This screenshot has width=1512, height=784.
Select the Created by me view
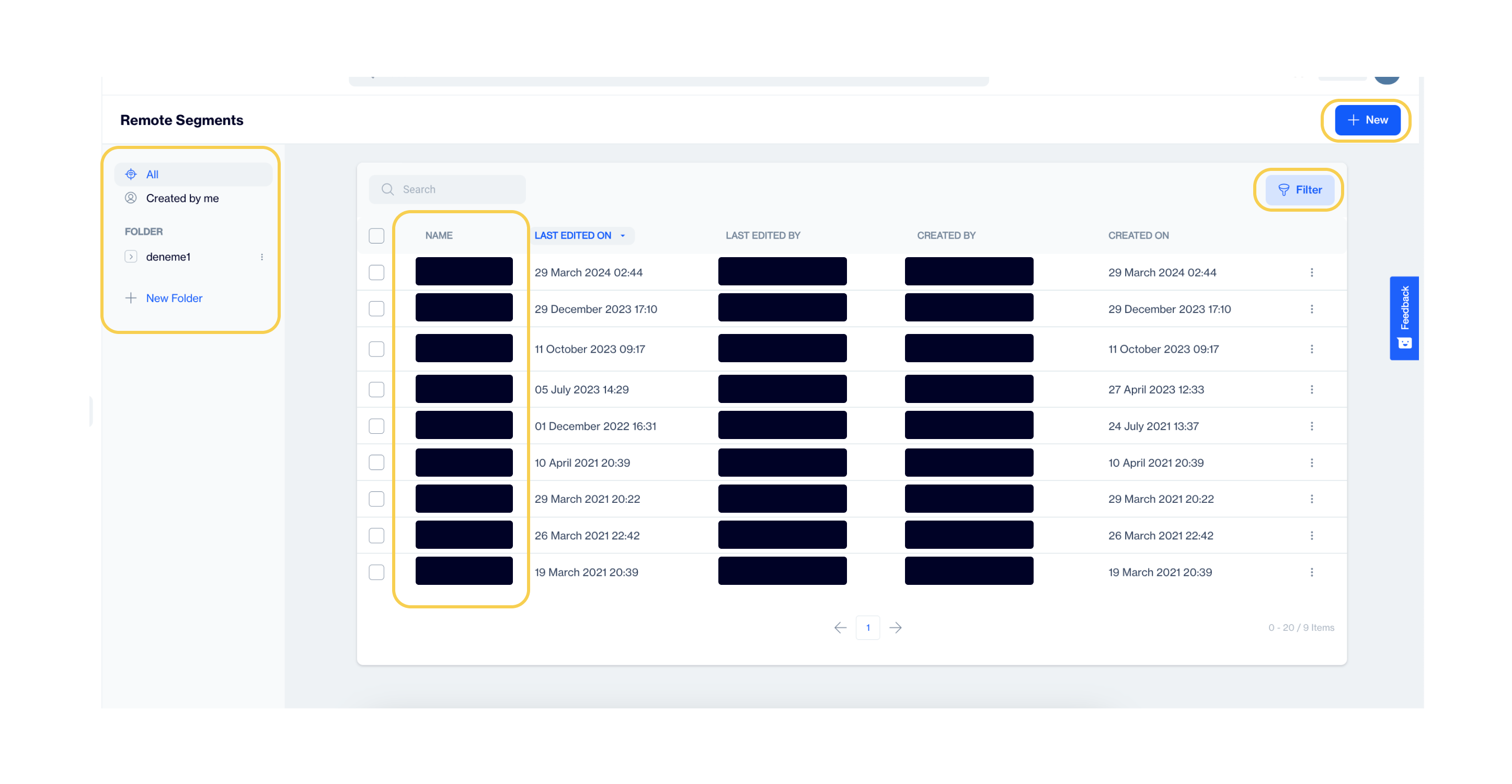[183, 198]
